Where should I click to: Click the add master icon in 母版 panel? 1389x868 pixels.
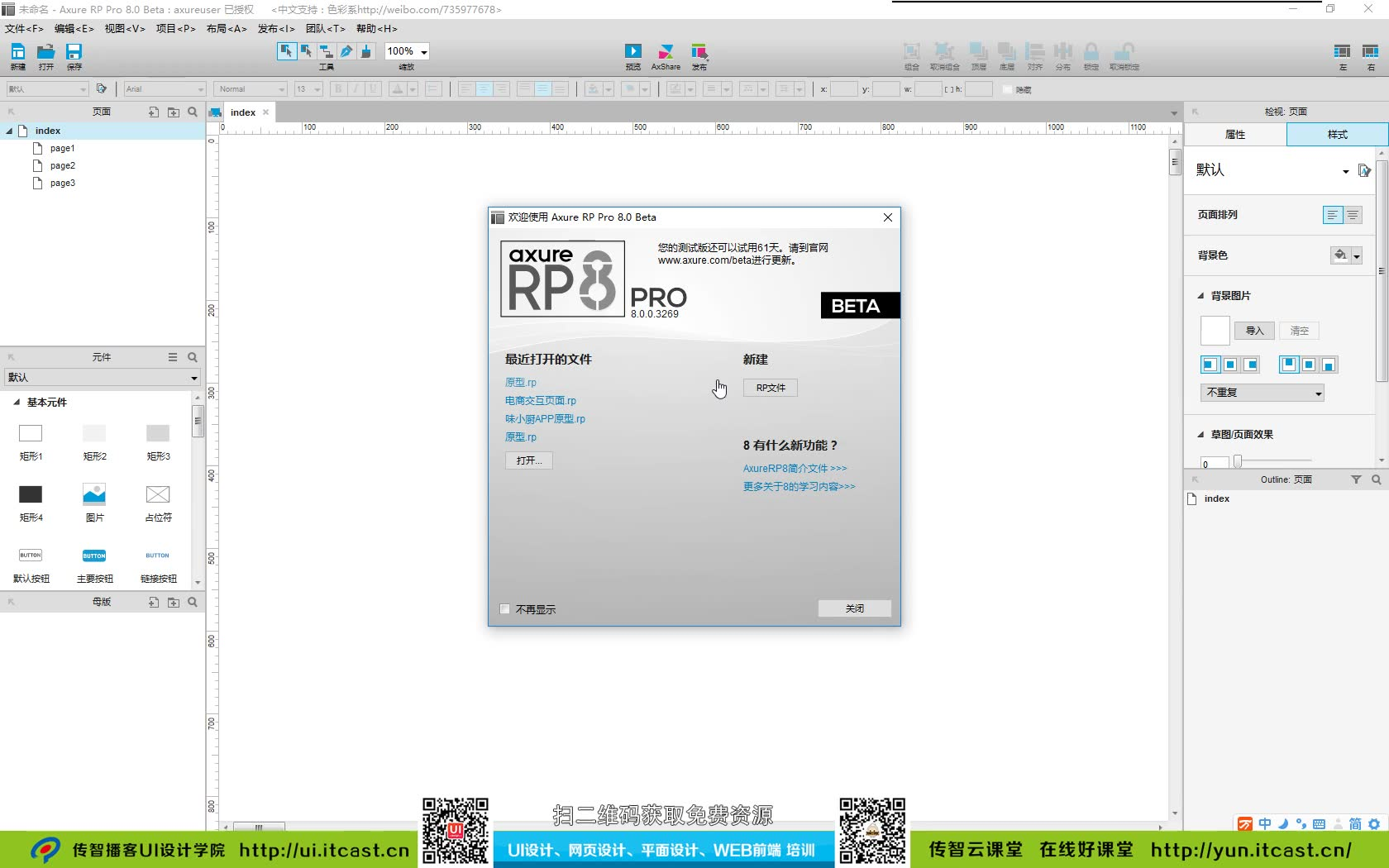coord(154,602)
